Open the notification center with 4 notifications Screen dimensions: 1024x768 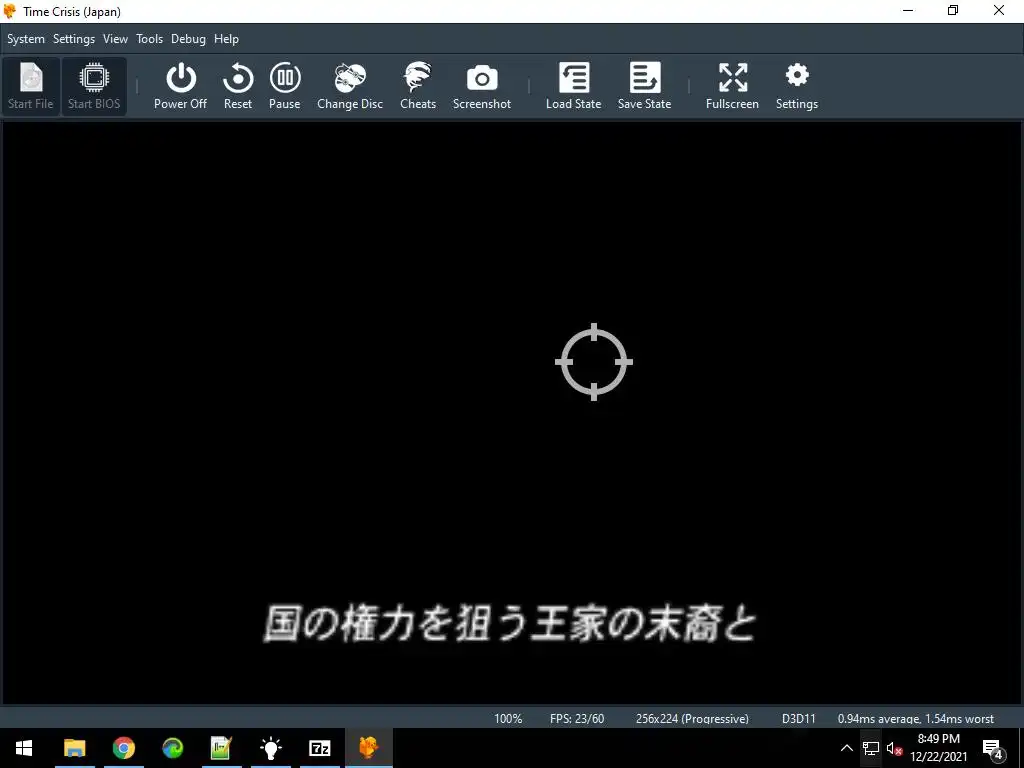[x=993, y=748]
